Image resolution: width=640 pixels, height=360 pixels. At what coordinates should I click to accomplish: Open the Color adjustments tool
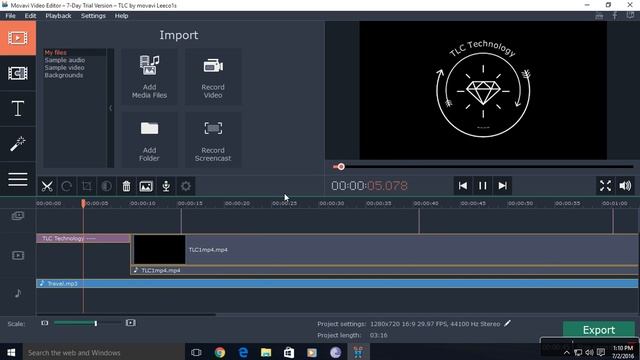point(106,187)
